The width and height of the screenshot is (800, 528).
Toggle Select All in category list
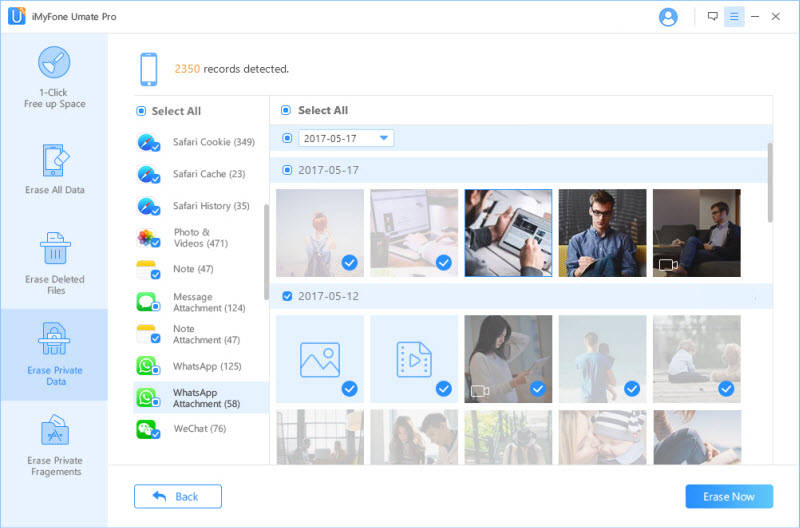point(141,111)
